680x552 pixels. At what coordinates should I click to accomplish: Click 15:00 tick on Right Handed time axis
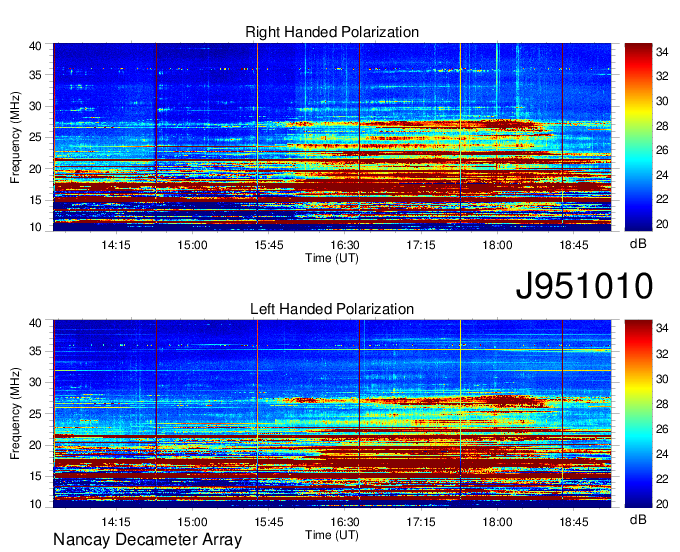tap(192, 245)
